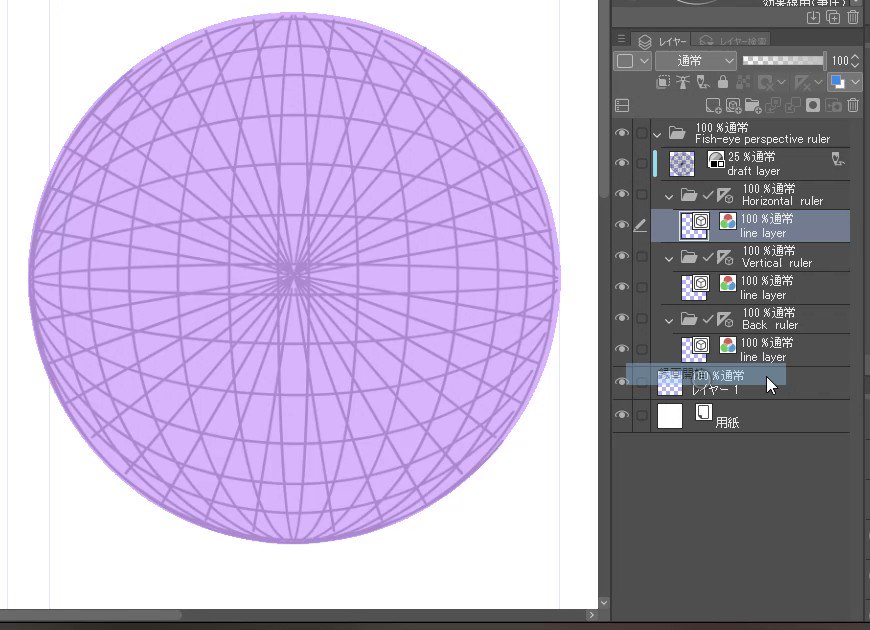Image resolution: width=870 pixels, height=630 pixels.
Task: Click the opacity 100 stepper arrows
Action: pos(855,61)
